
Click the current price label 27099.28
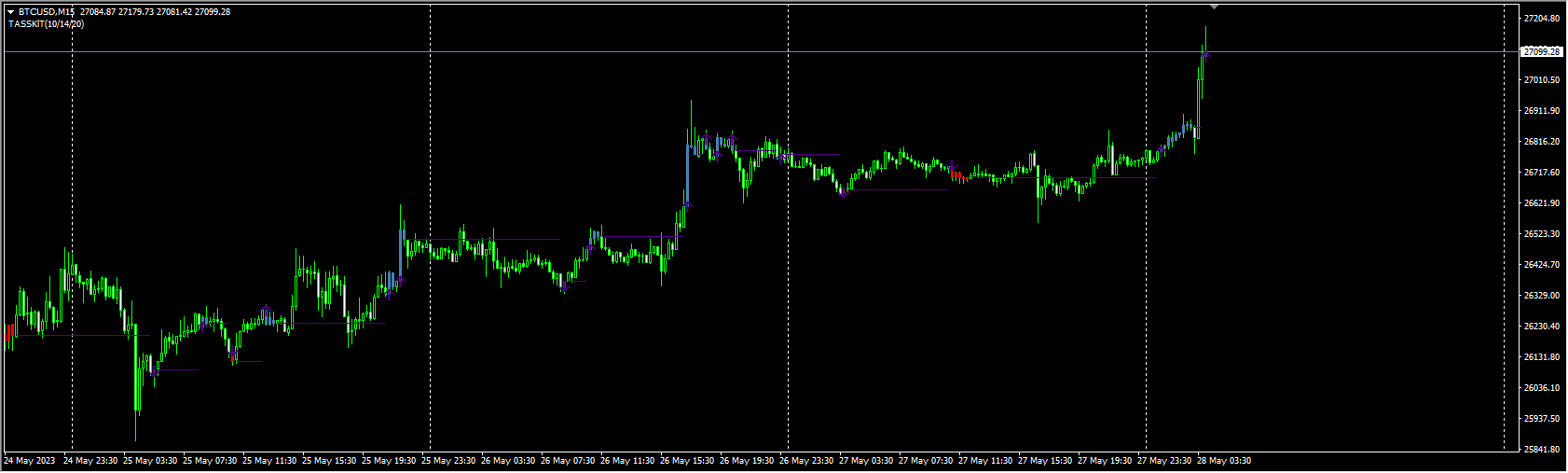click(x=1542, y=52)
